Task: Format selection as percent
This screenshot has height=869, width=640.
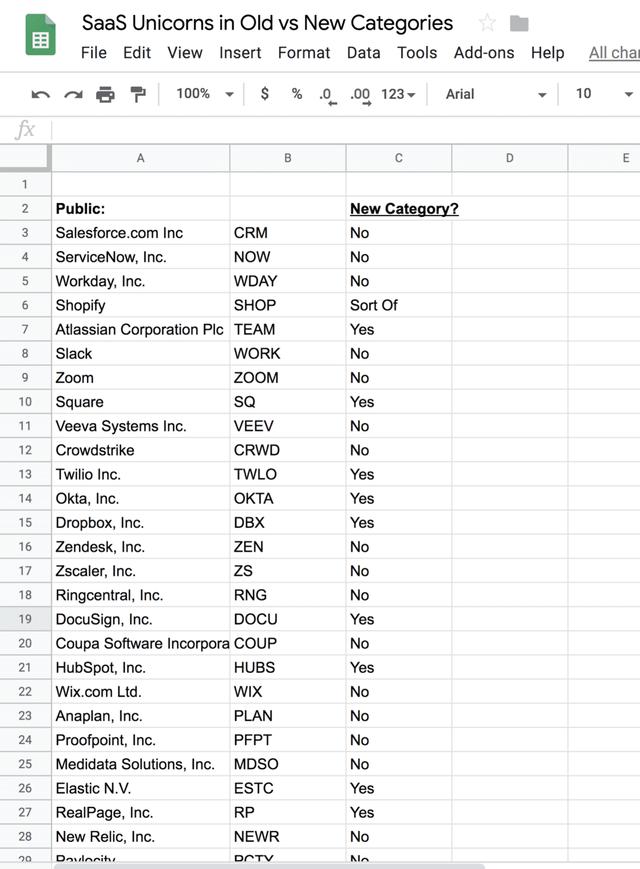Action: tap(297, 94)
